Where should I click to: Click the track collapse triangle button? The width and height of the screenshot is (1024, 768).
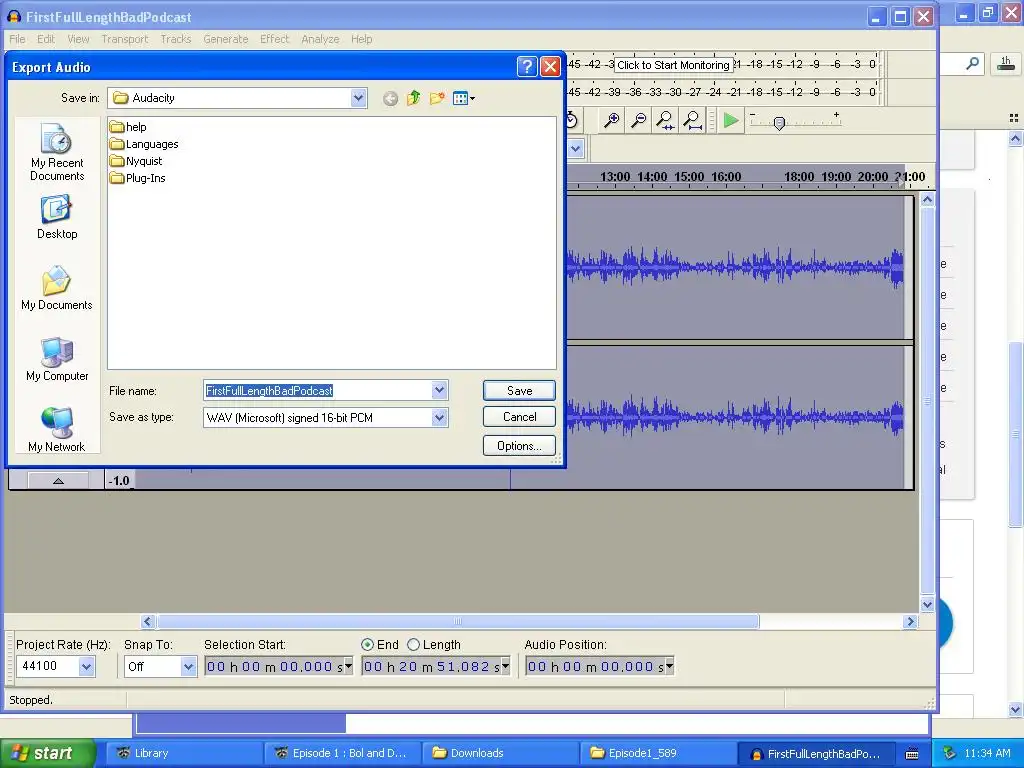(x=58, y=481)
